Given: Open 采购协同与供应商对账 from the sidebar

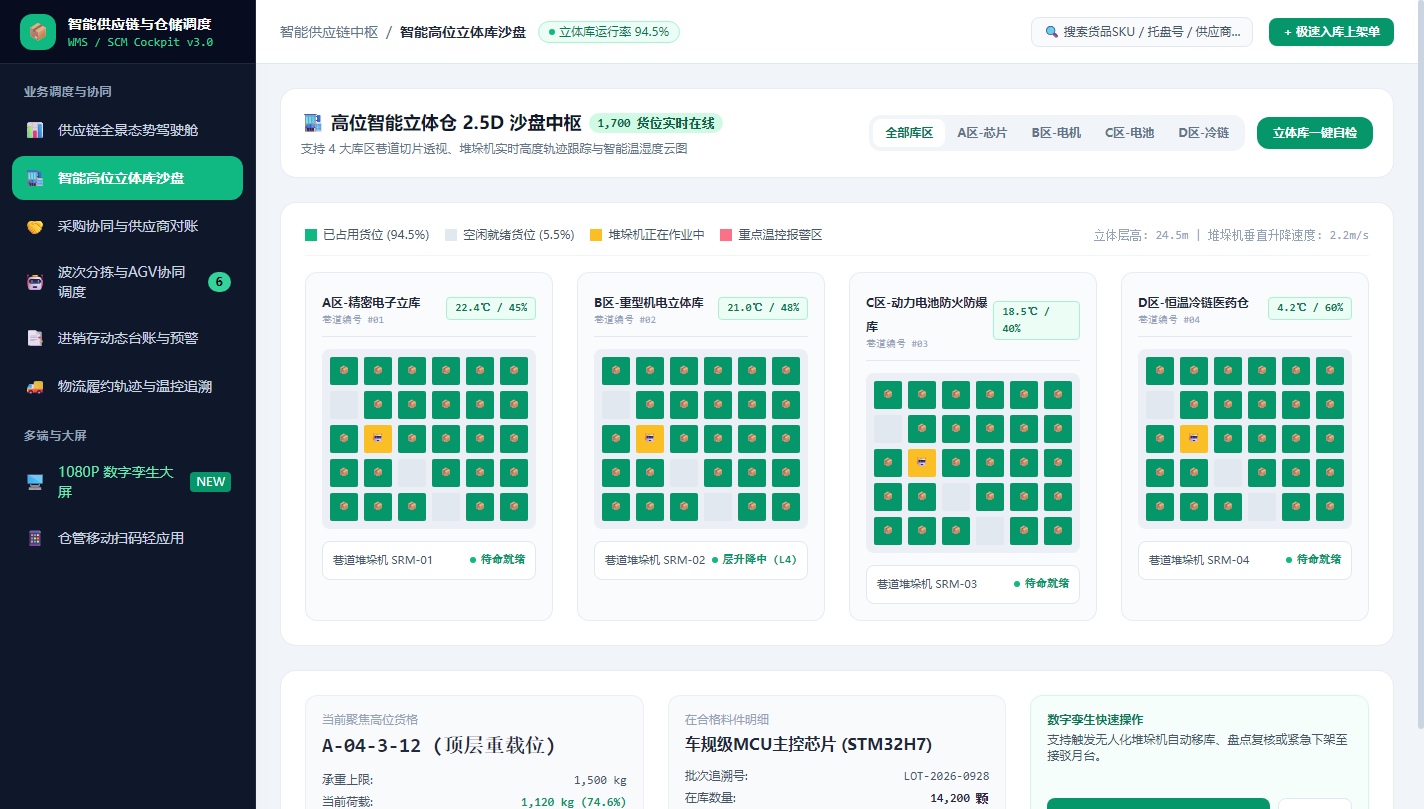Looking at the screenshot, I should (127, 226).
